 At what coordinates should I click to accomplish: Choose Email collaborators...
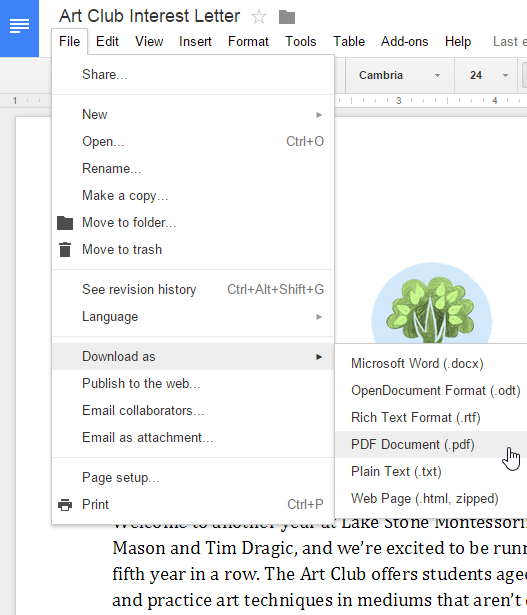[193, 411]
